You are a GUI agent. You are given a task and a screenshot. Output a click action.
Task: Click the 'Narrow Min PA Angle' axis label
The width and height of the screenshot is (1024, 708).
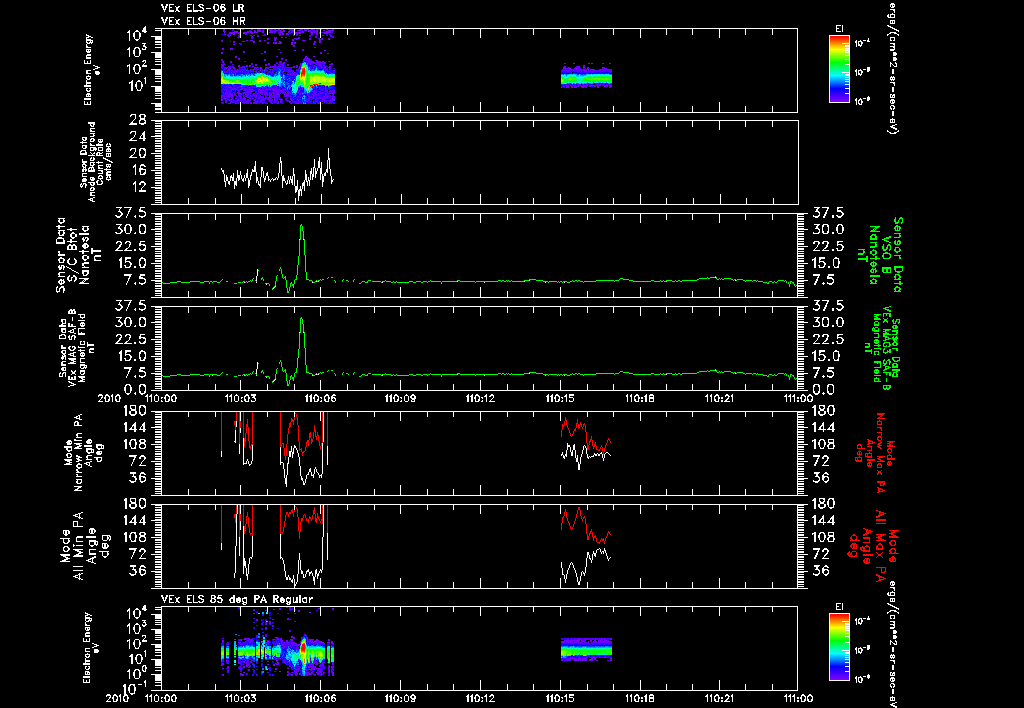tap(83, 455)
